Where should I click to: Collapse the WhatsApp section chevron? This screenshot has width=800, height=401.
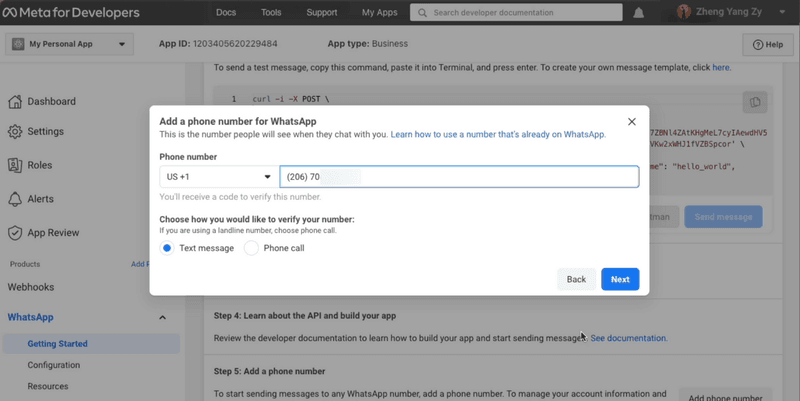(x=162, y=317)
